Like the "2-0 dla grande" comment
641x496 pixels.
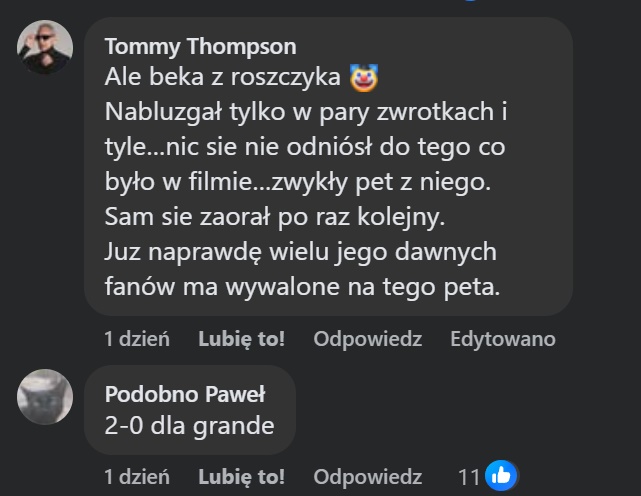pyautogui.click(x=241, y=477)
